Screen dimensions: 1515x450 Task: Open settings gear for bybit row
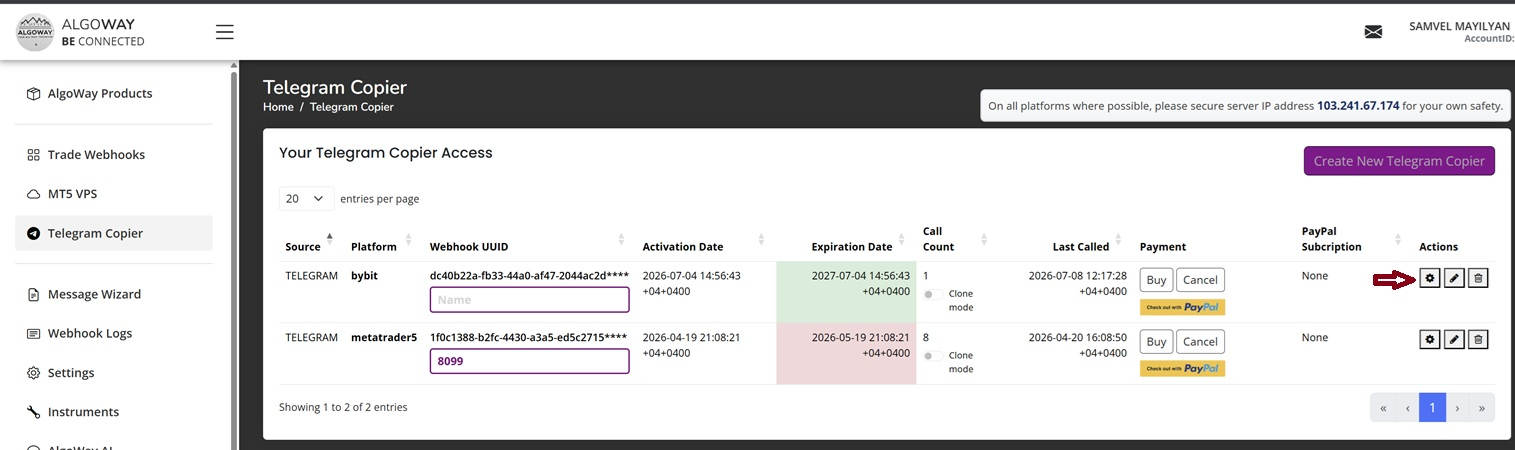(x=1430, y=278)
